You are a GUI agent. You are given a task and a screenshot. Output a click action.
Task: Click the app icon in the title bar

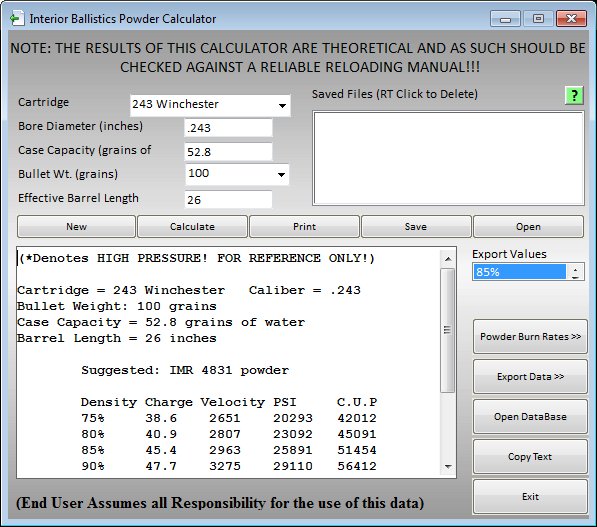coord(17,18)
